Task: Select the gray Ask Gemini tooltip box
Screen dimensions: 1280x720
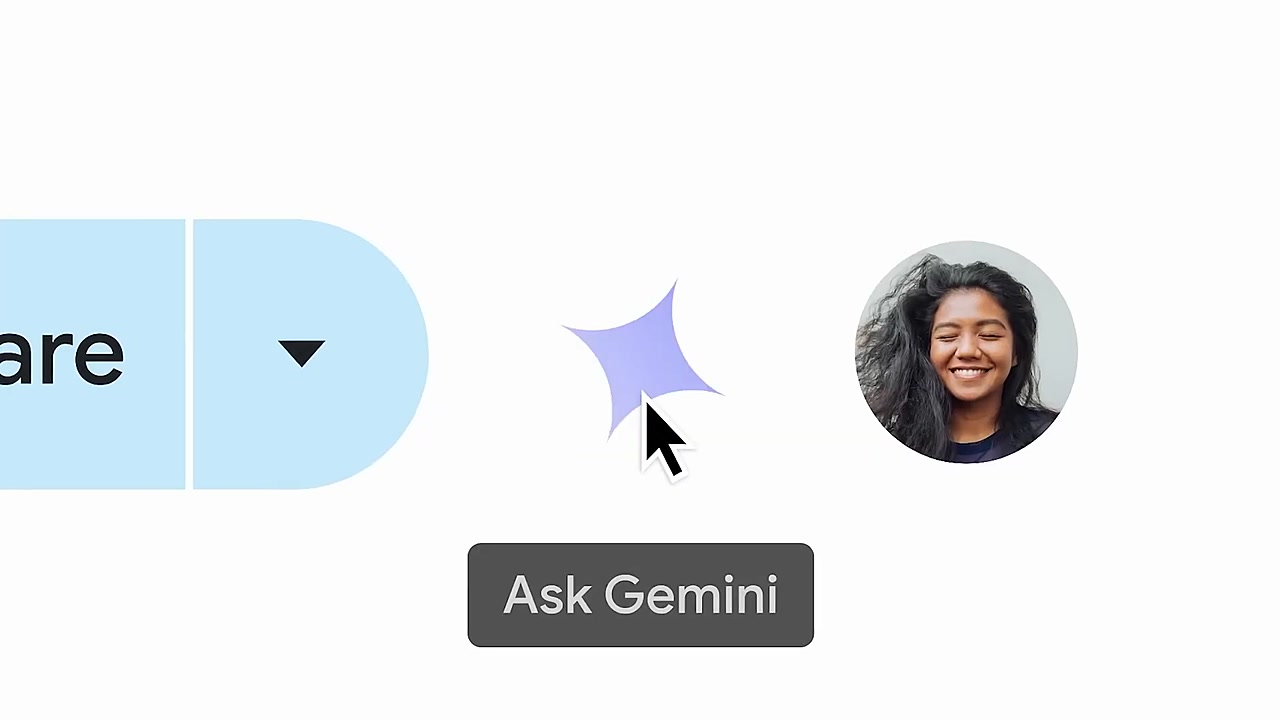Action: [x=640, y=595]
